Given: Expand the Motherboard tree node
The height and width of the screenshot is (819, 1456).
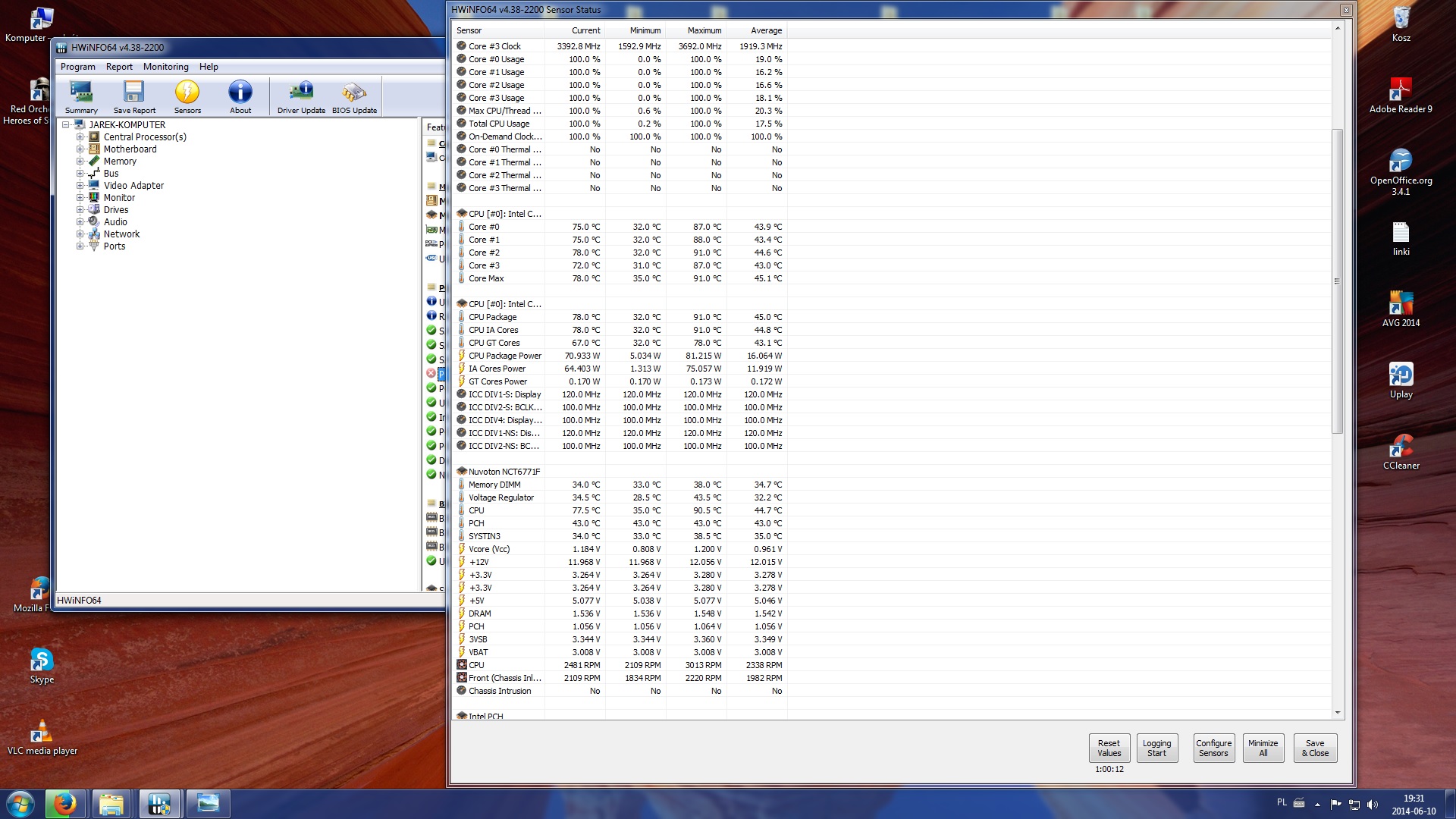Looking at the screenshot, I should click(80, 149).
